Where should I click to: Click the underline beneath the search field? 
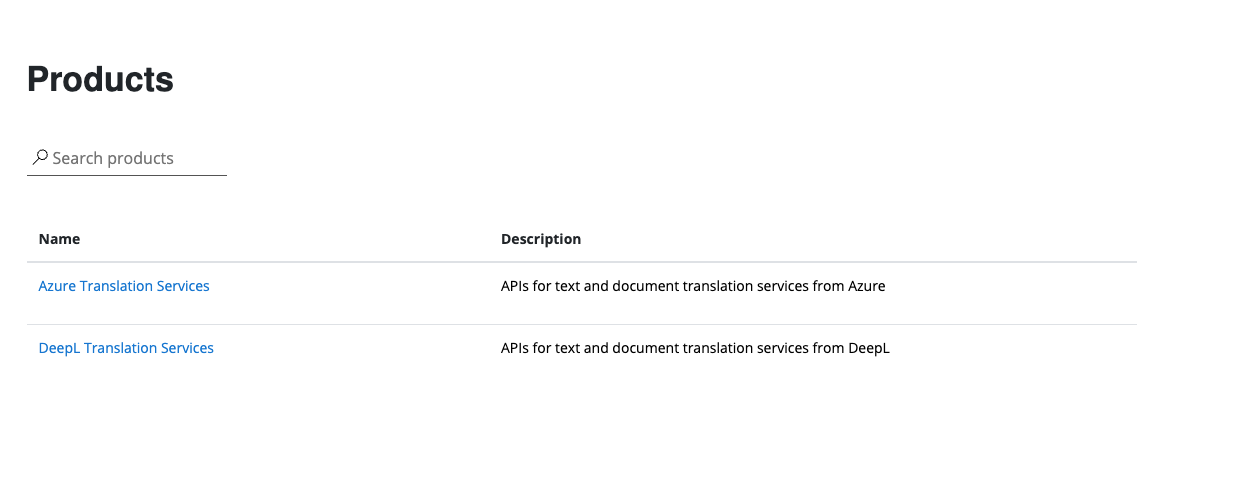coord(127,175)
